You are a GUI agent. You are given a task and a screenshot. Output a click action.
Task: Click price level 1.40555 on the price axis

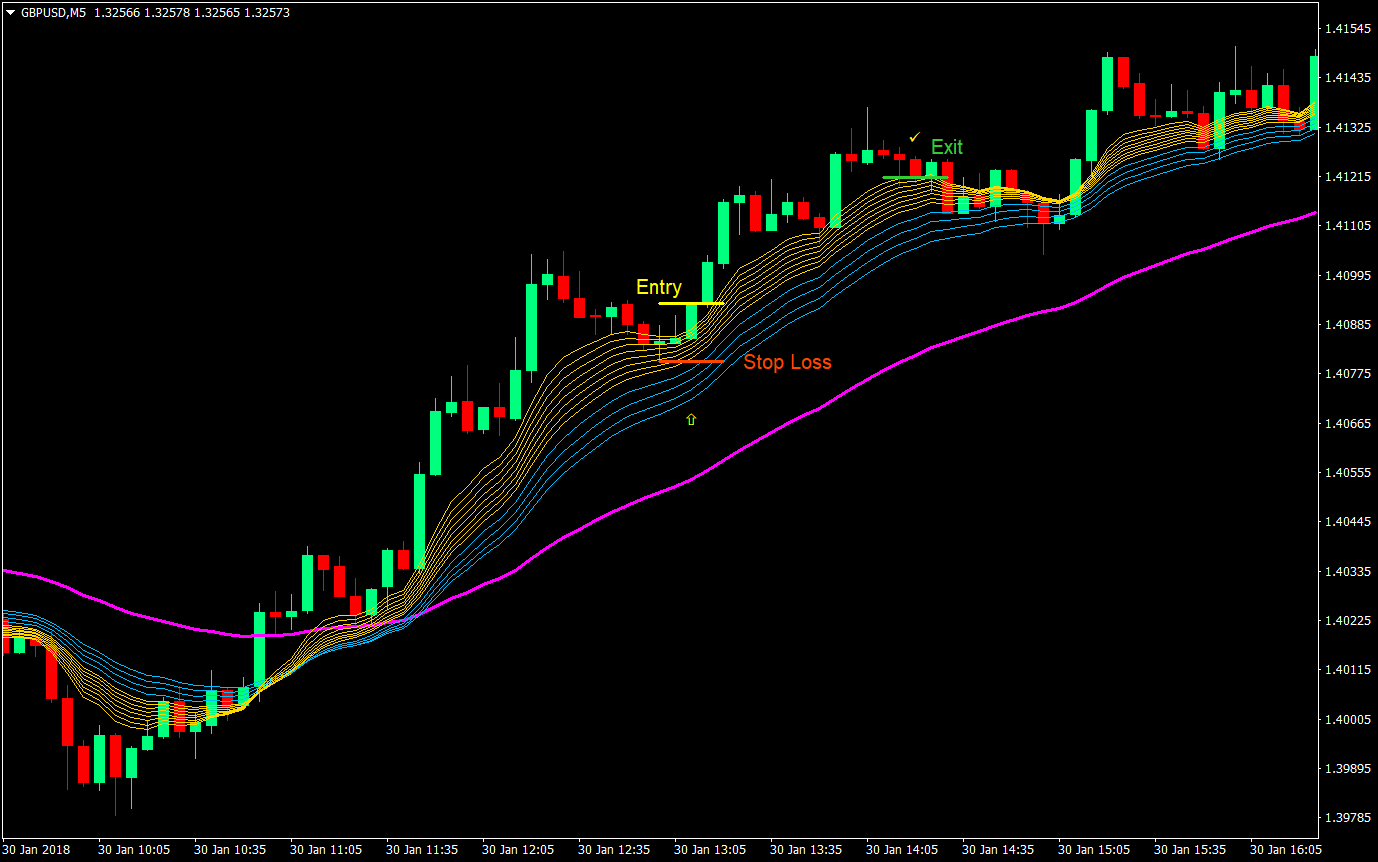pos(1347,473)
